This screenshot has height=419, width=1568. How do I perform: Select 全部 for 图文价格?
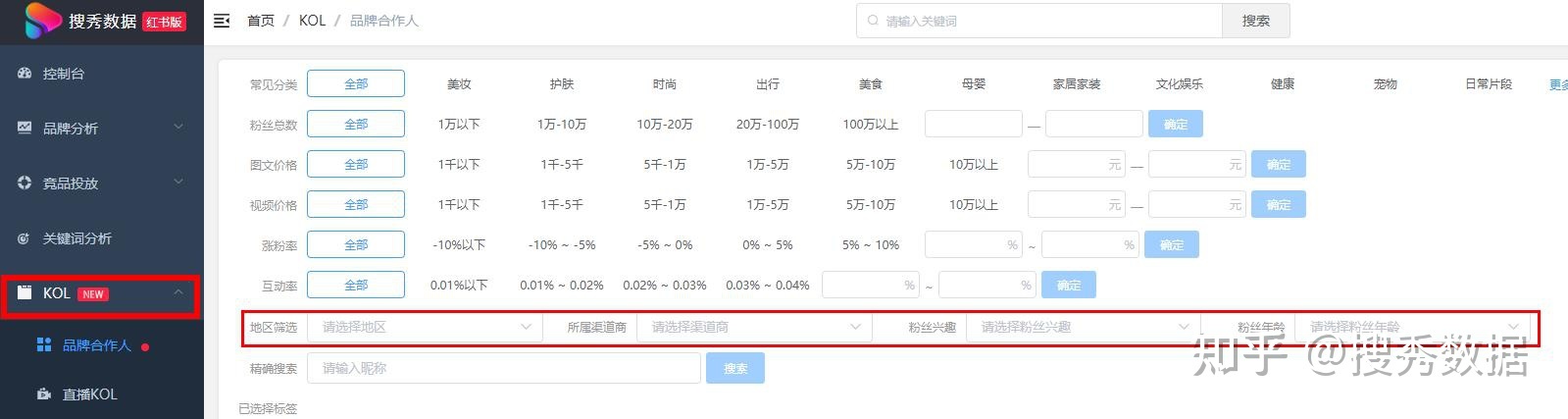click(x=356, y=164)
